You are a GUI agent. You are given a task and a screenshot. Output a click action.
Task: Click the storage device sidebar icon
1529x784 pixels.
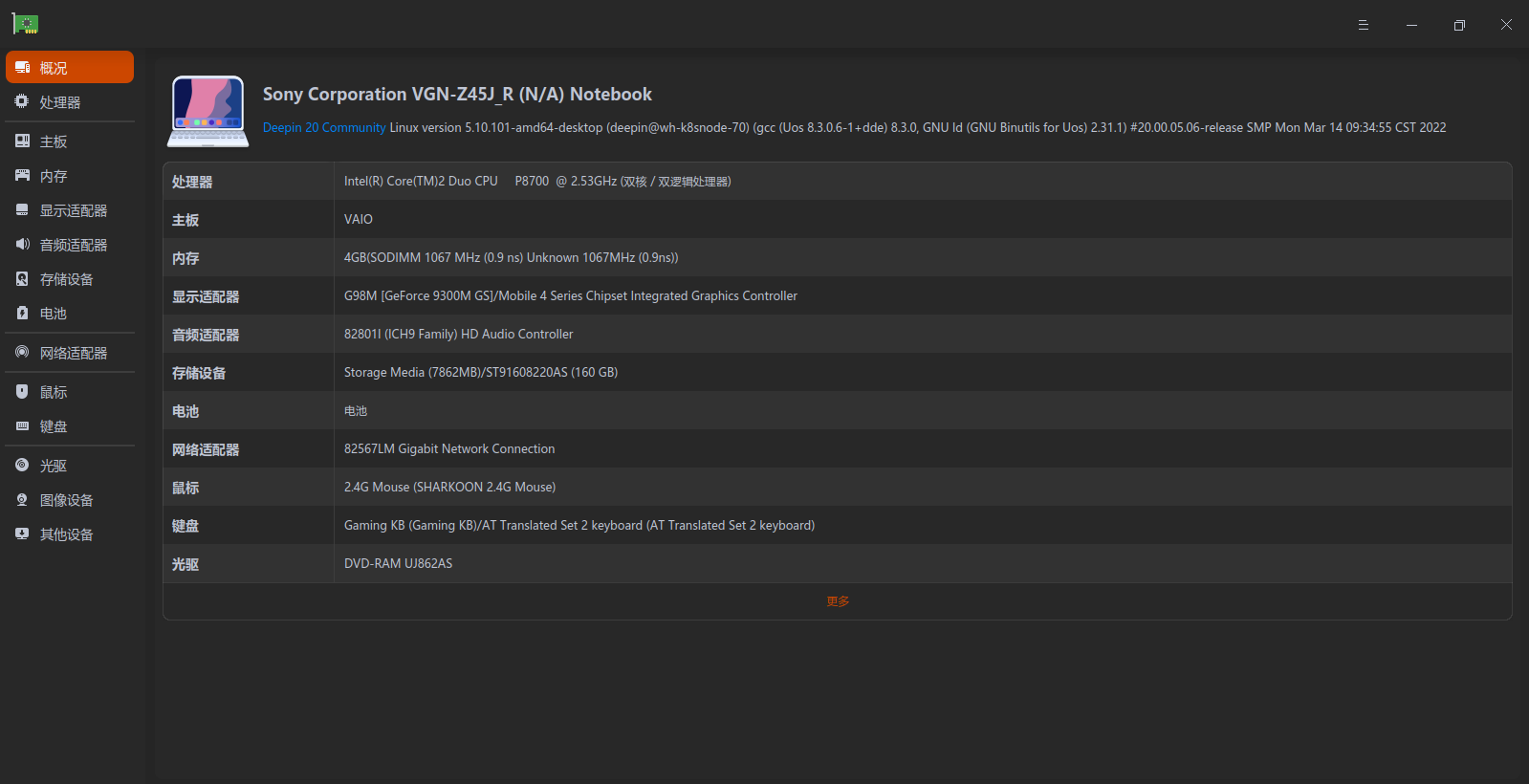click(22, 279)
